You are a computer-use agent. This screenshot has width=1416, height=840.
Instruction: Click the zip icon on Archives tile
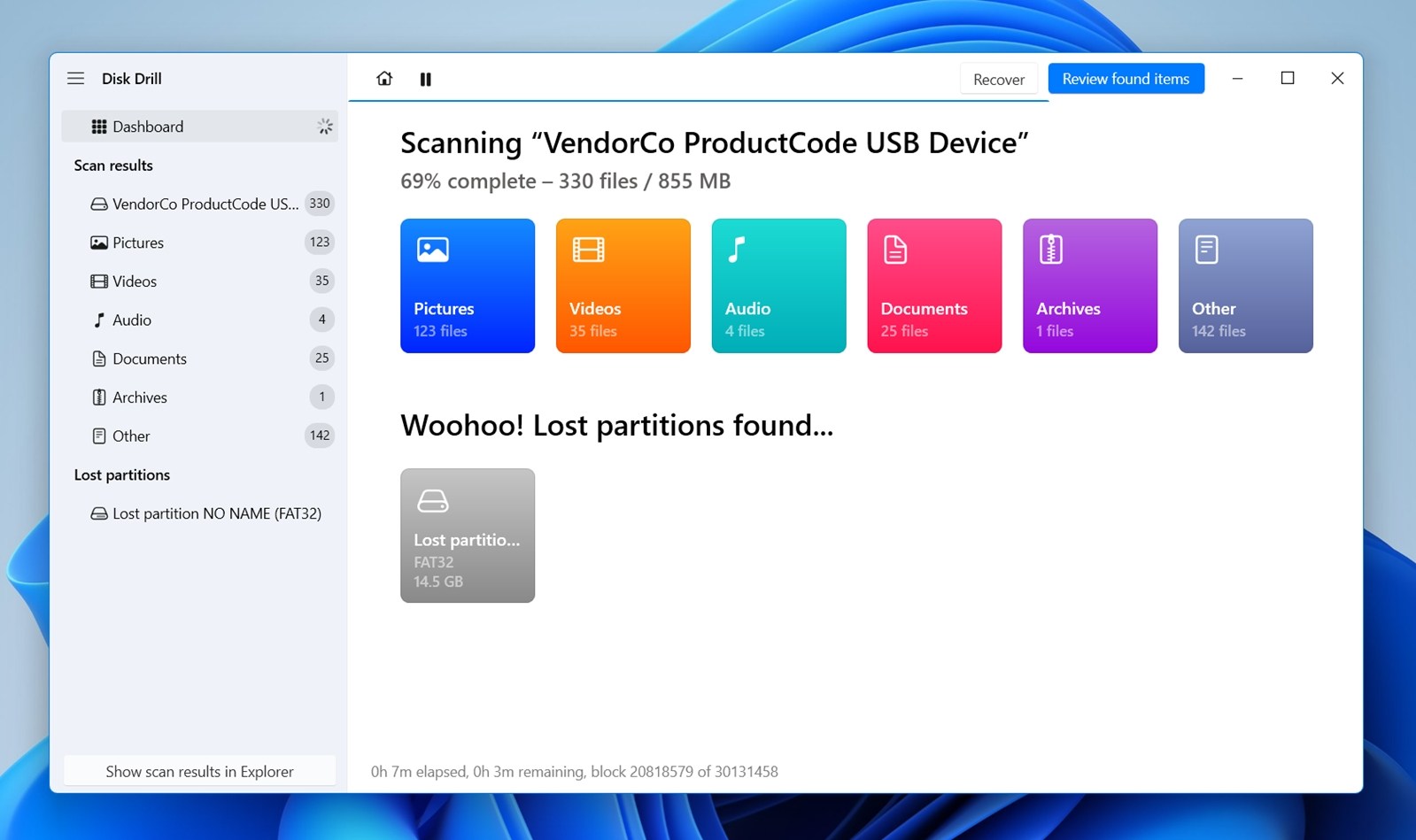pyautogui.click(x=1051, y=250)
